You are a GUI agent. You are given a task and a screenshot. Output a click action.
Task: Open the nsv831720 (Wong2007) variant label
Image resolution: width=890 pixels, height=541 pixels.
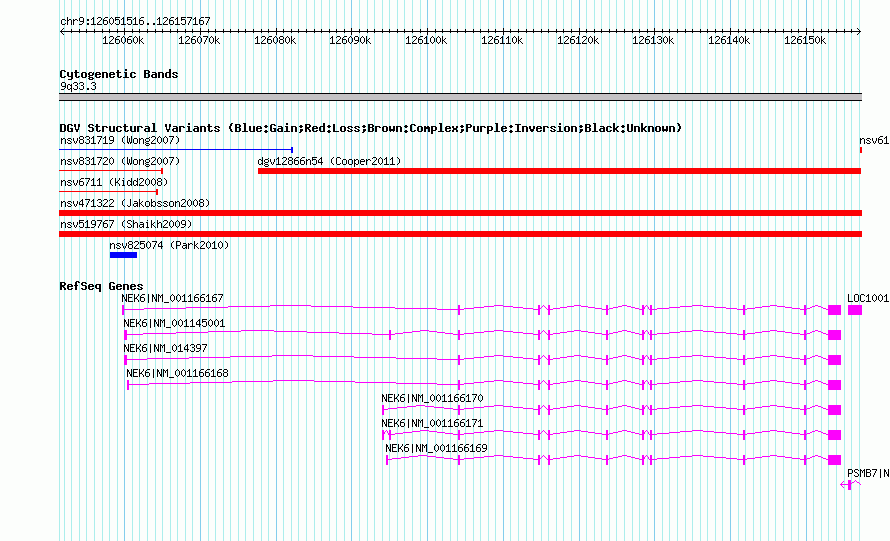[x=120, y=161]
